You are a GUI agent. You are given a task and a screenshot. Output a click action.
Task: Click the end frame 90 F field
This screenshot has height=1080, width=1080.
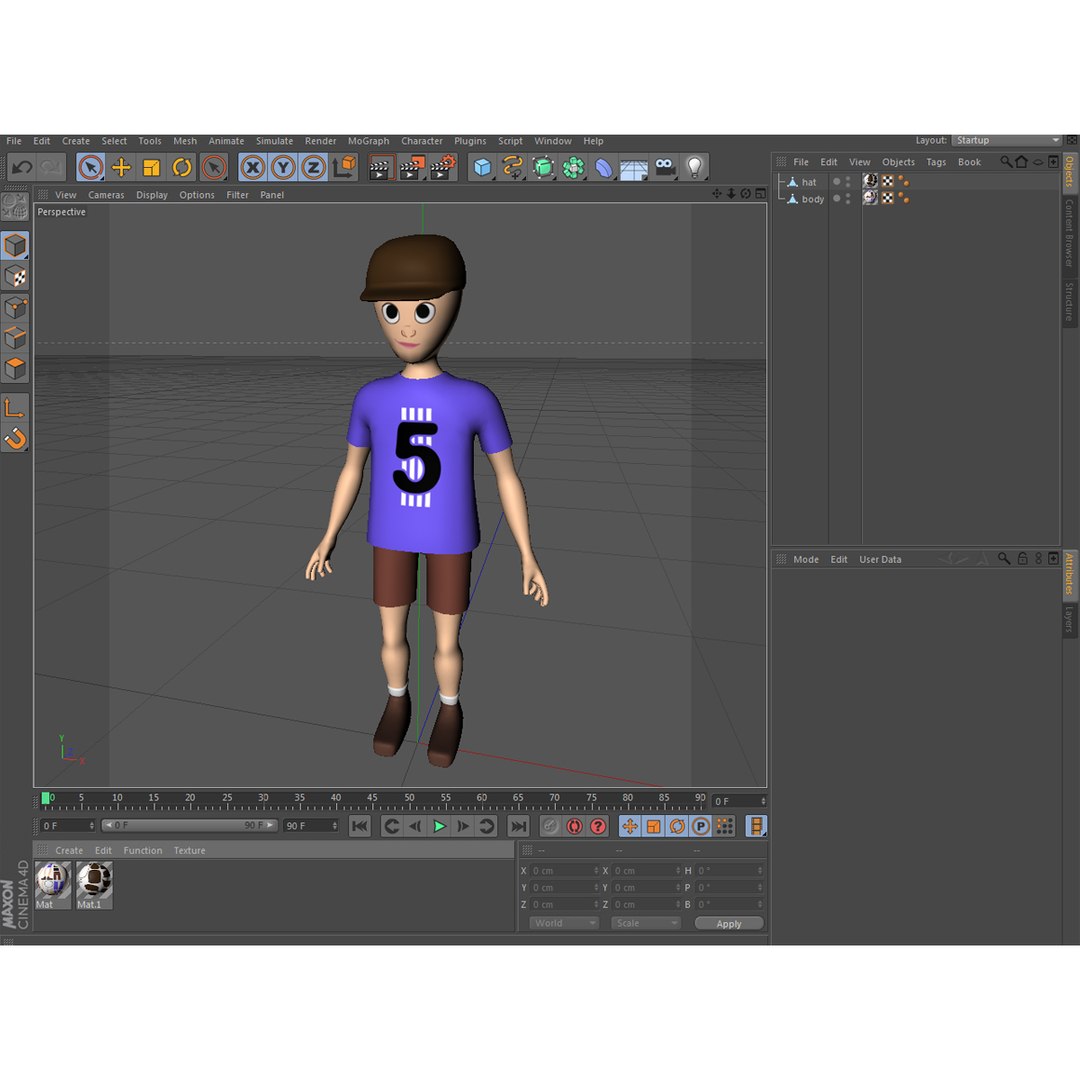311,825
